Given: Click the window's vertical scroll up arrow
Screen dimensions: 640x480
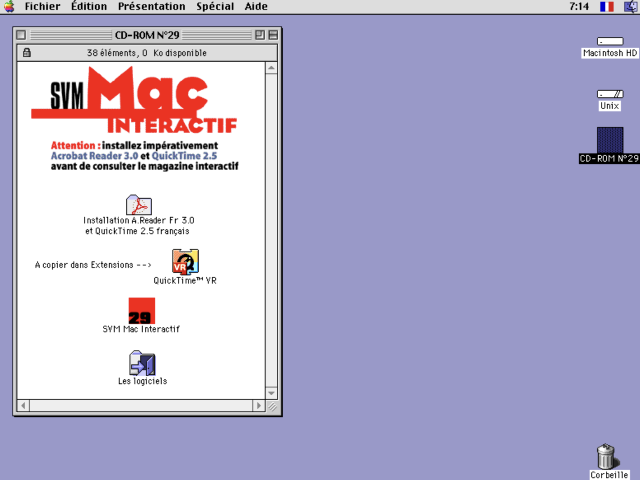Looking at the screenshot, I should coord(271,68).
